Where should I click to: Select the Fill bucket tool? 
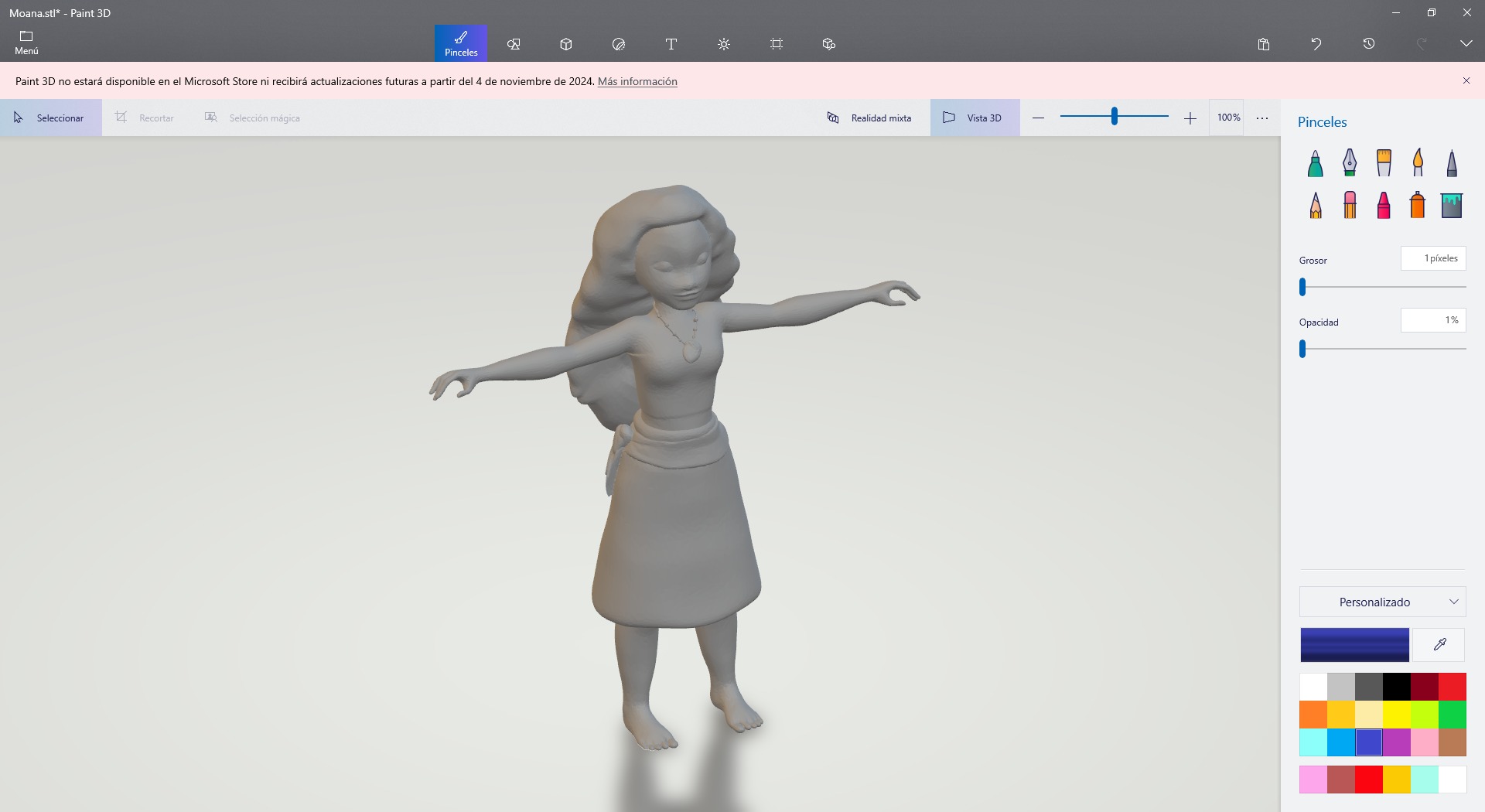pyautogui.click(x=1452, y=205)
